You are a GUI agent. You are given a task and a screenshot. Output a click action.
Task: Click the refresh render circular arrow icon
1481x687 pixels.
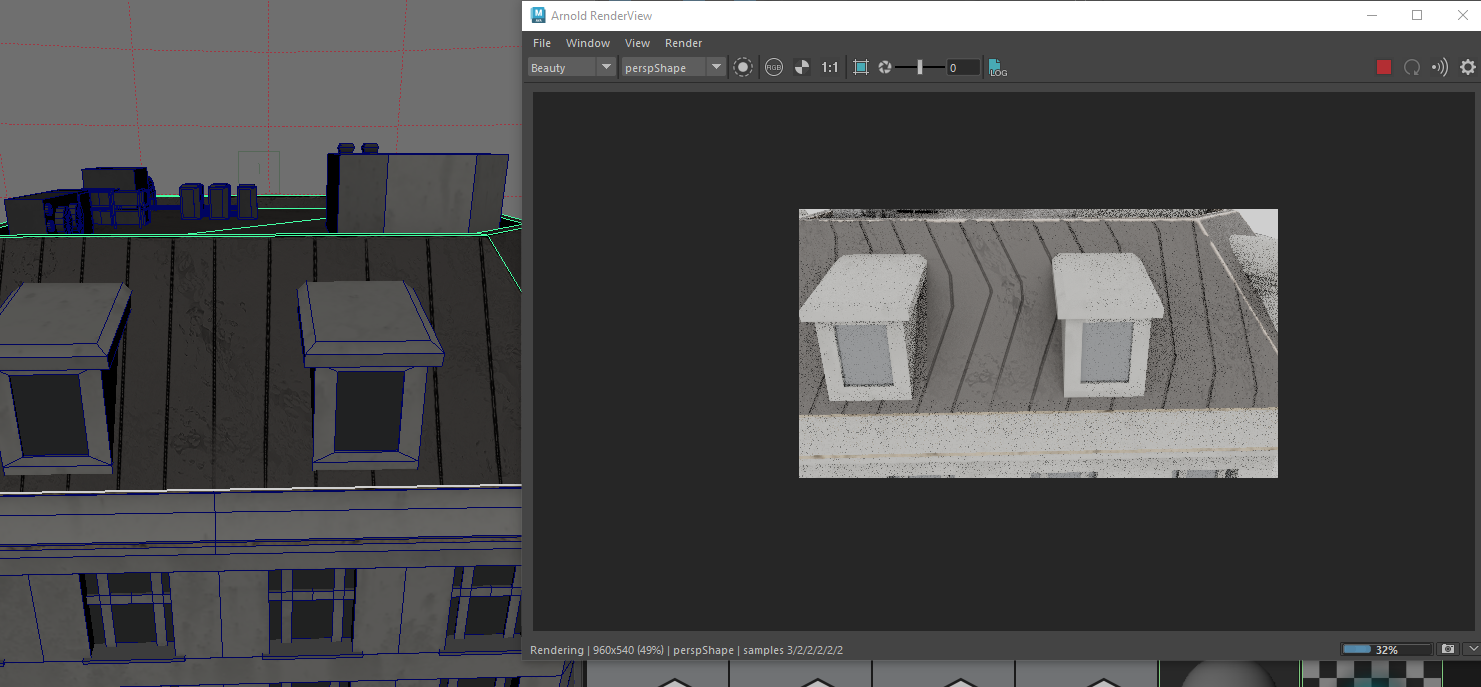point(1412,67)
